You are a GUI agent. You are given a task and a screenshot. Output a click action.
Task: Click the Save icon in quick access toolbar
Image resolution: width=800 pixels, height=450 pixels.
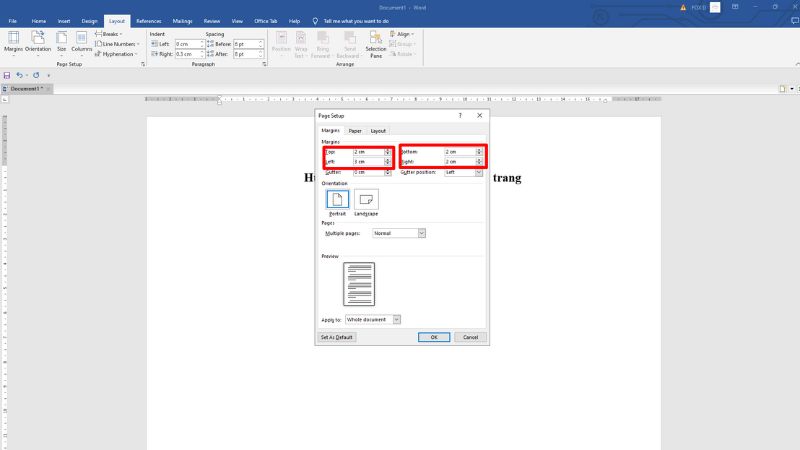click(x=7, y=75)
